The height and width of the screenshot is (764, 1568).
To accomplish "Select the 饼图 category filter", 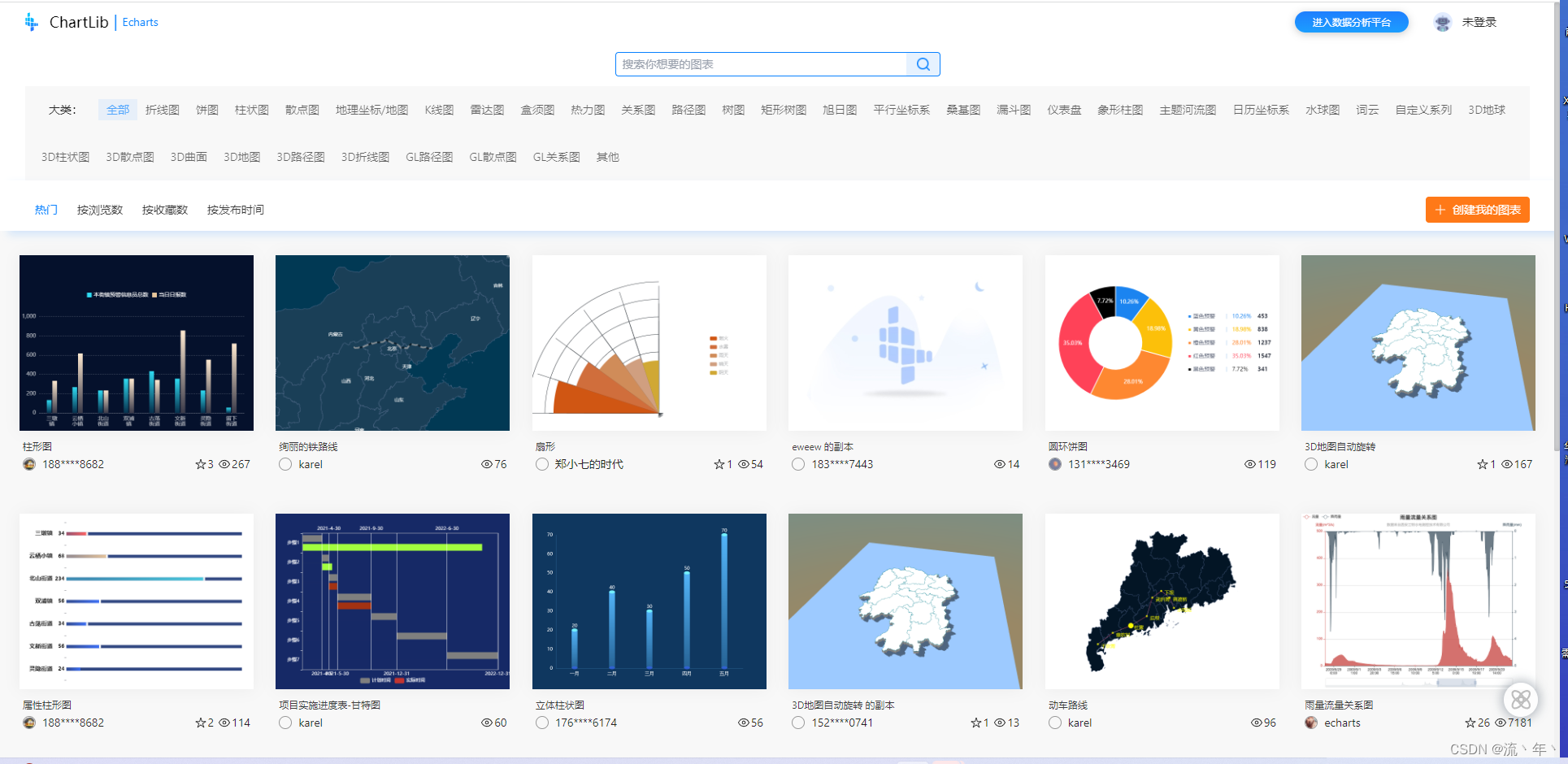I will pyautogui.click(x=206, y=109).
